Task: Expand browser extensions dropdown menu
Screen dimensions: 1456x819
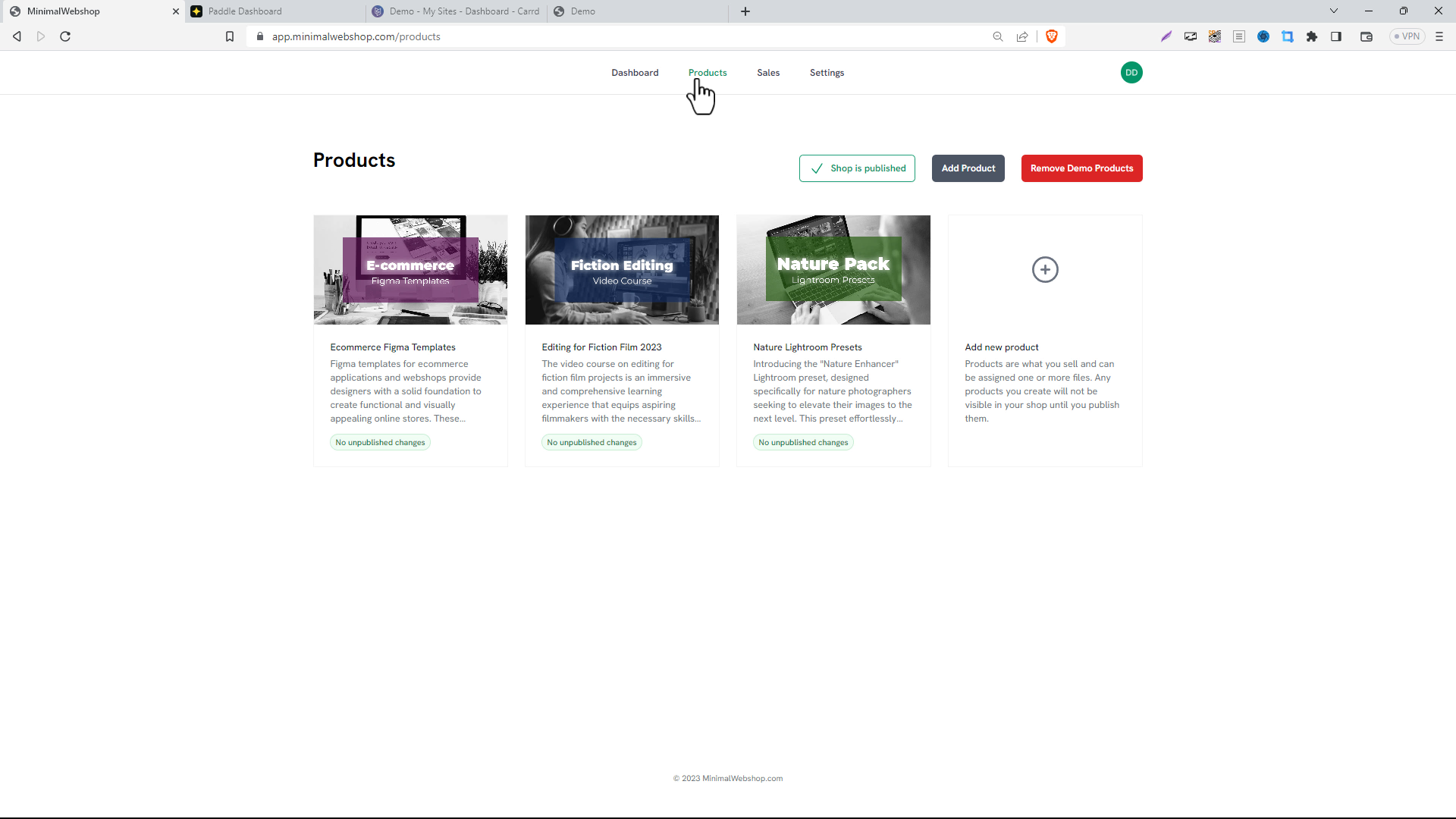Action: pyautogui.click(x=1312, y=37)
